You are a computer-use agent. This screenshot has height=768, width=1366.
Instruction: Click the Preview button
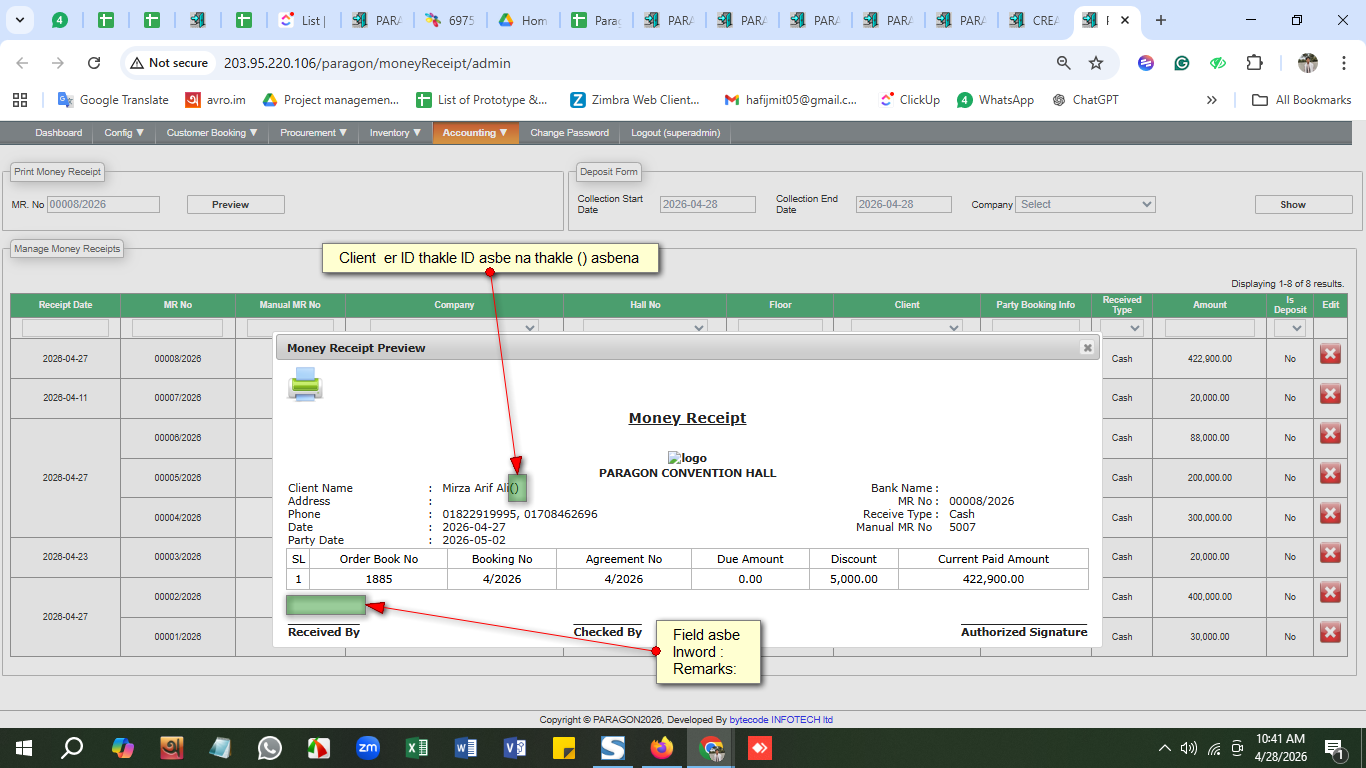click(236, 204)
